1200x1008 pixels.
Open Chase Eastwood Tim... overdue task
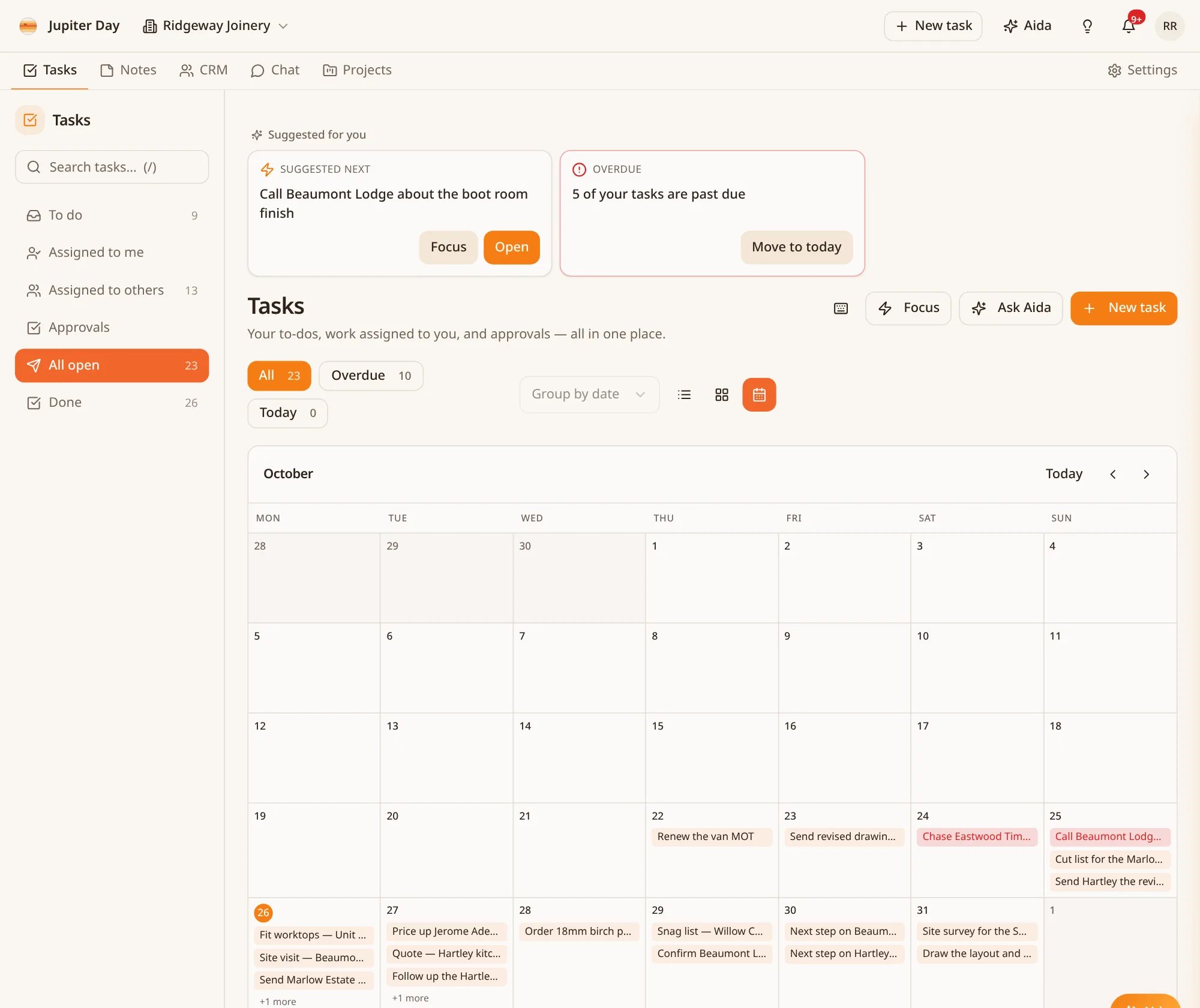976,836
